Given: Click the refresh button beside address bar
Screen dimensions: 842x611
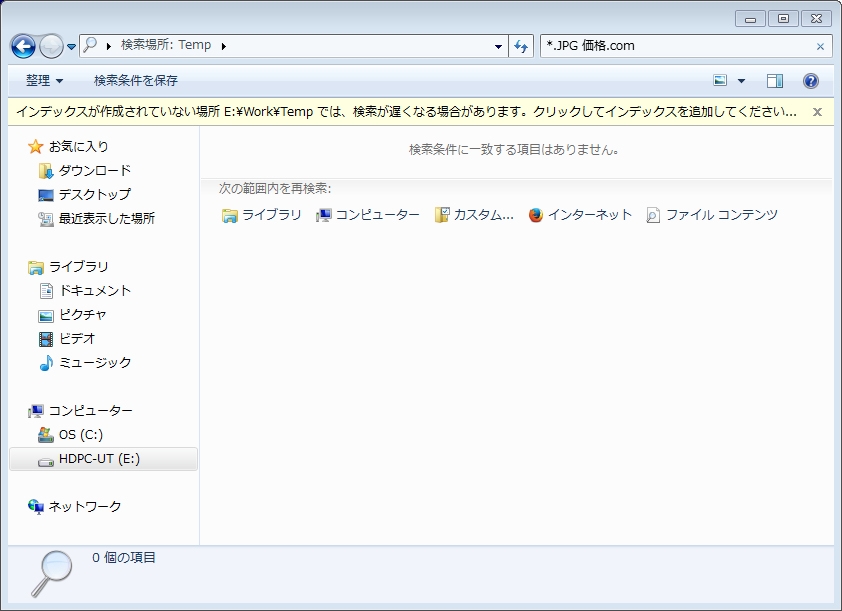Looking at the screenshot, I should (x=521, y=46).
